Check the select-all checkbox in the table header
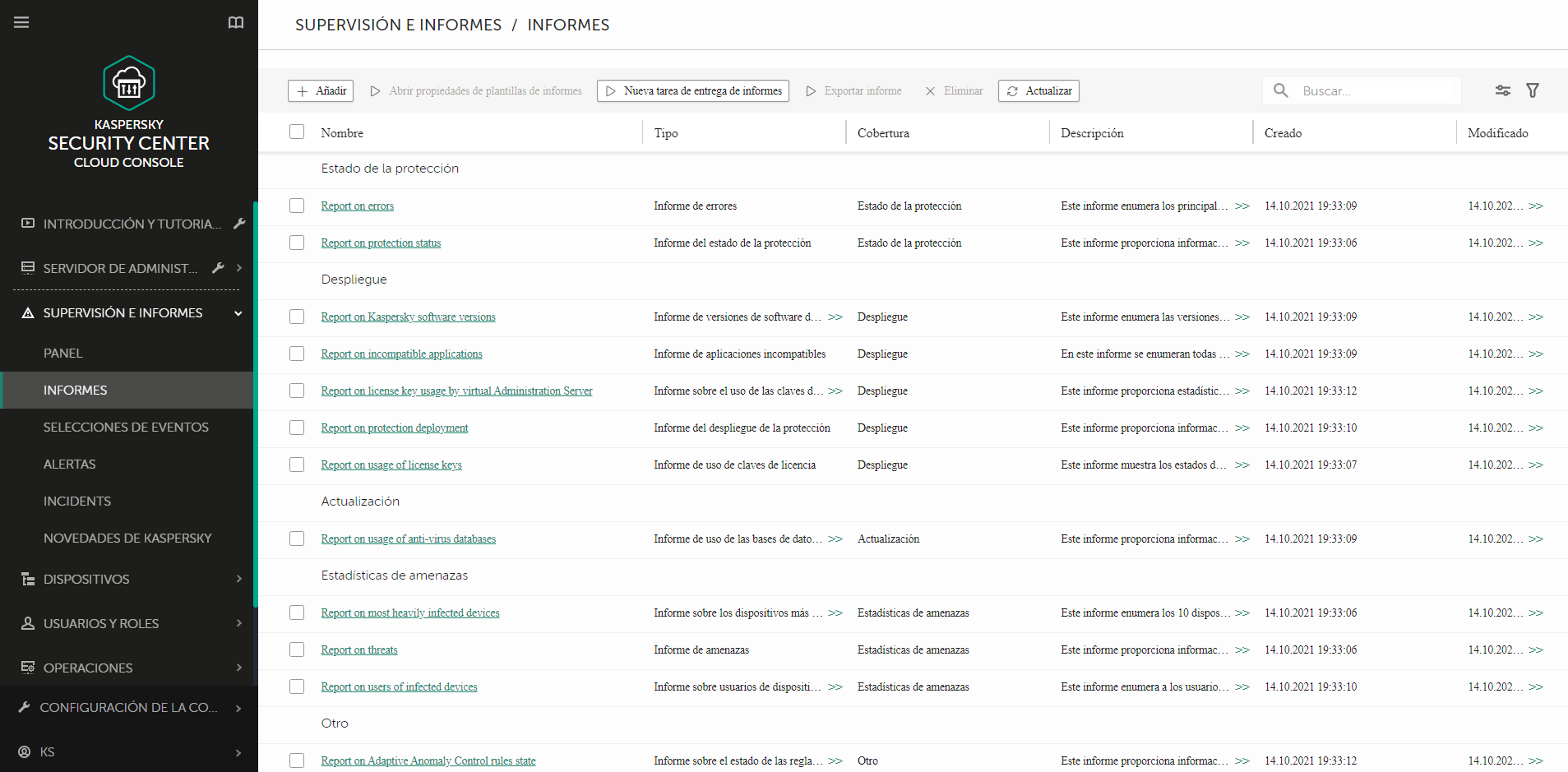The width and height of the screenshot is (1568, 772). click(297, 132)
